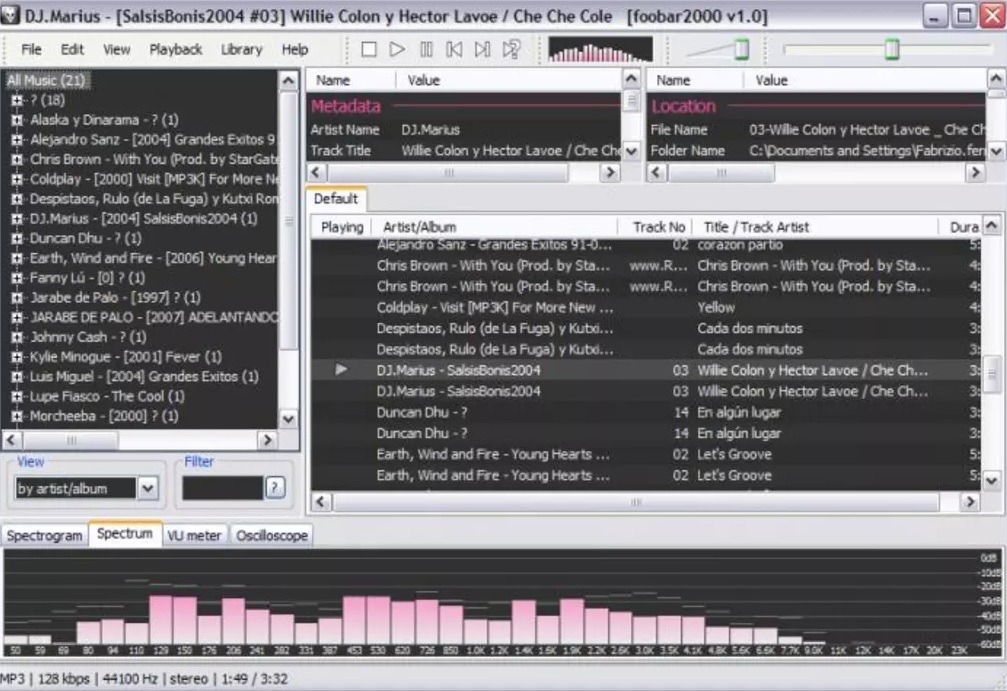The width and height of the screenshot is (1007, 691).
Task: Go to previous track button
Action: point(454,49)
